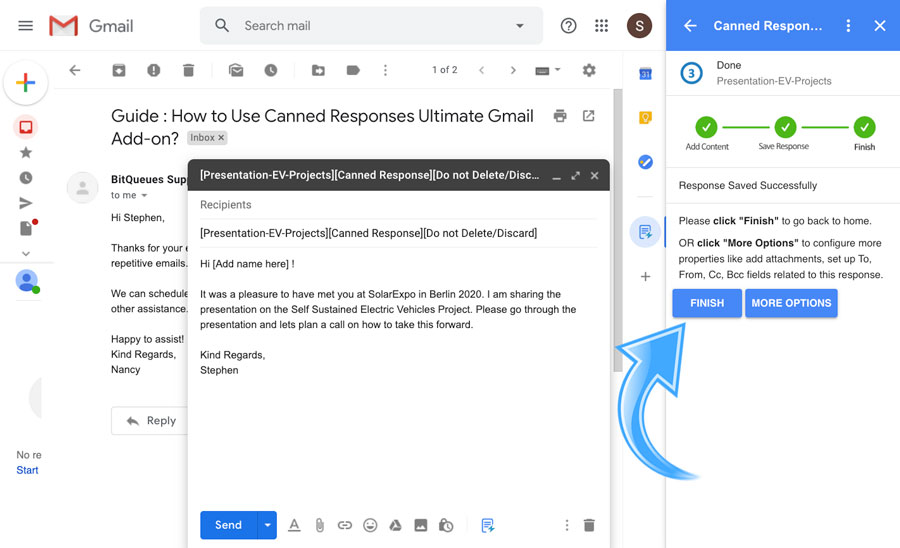Toggle confidential mode icon
Image resolution: width=900 pixels, height=548 pixels.
(446, 525)
